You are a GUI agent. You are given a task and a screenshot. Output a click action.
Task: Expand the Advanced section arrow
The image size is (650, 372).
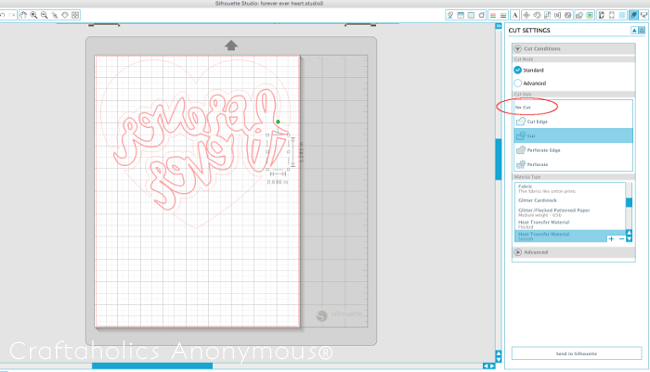pos(518,252)
